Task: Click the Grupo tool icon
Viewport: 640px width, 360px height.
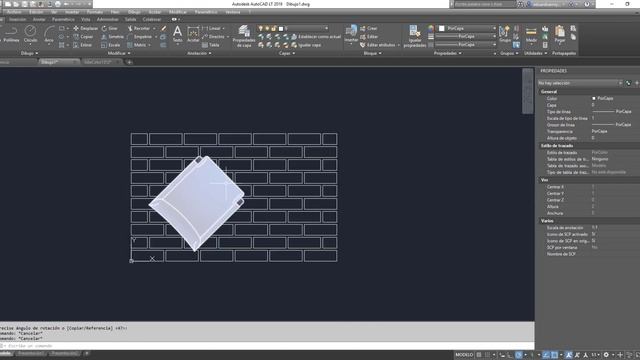Action: point(505,33)
